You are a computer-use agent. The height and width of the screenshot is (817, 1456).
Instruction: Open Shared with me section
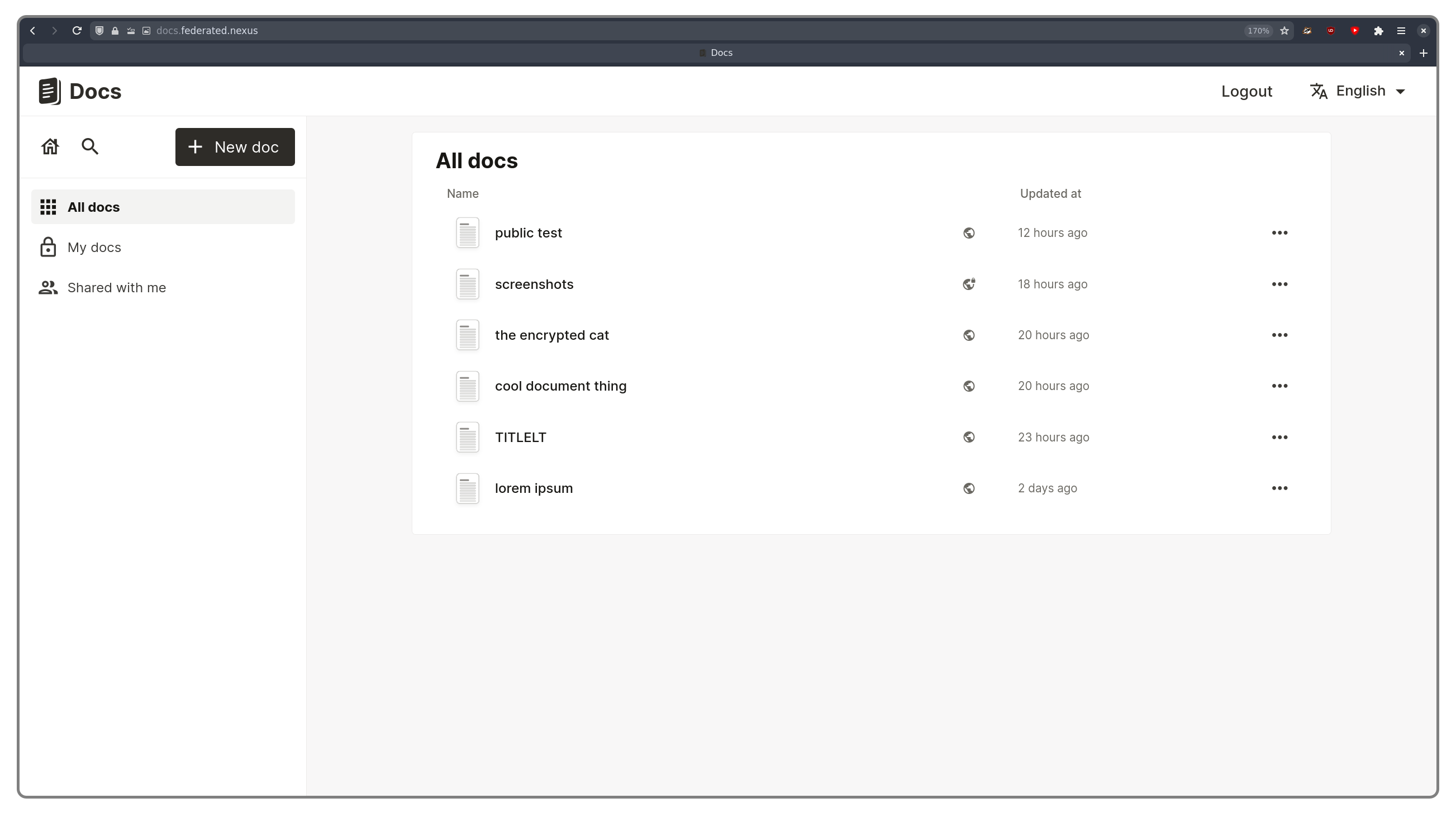[x=163, y=287]
